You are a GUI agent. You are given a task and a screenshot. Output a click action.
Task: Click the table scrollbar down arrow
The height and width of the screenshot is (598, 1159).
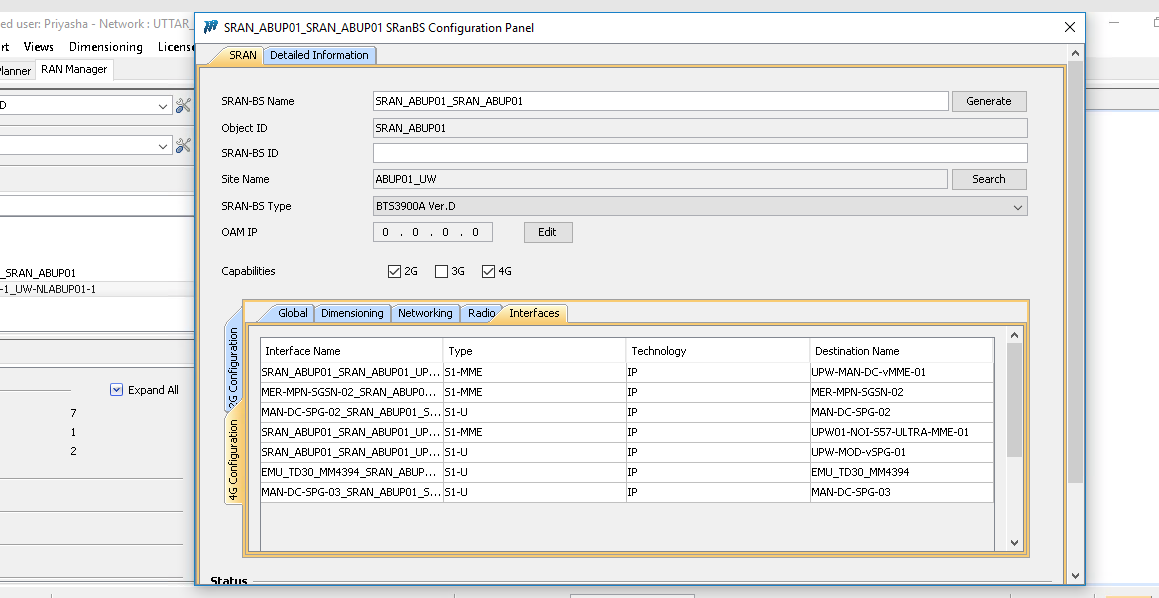coord(1014,542)
